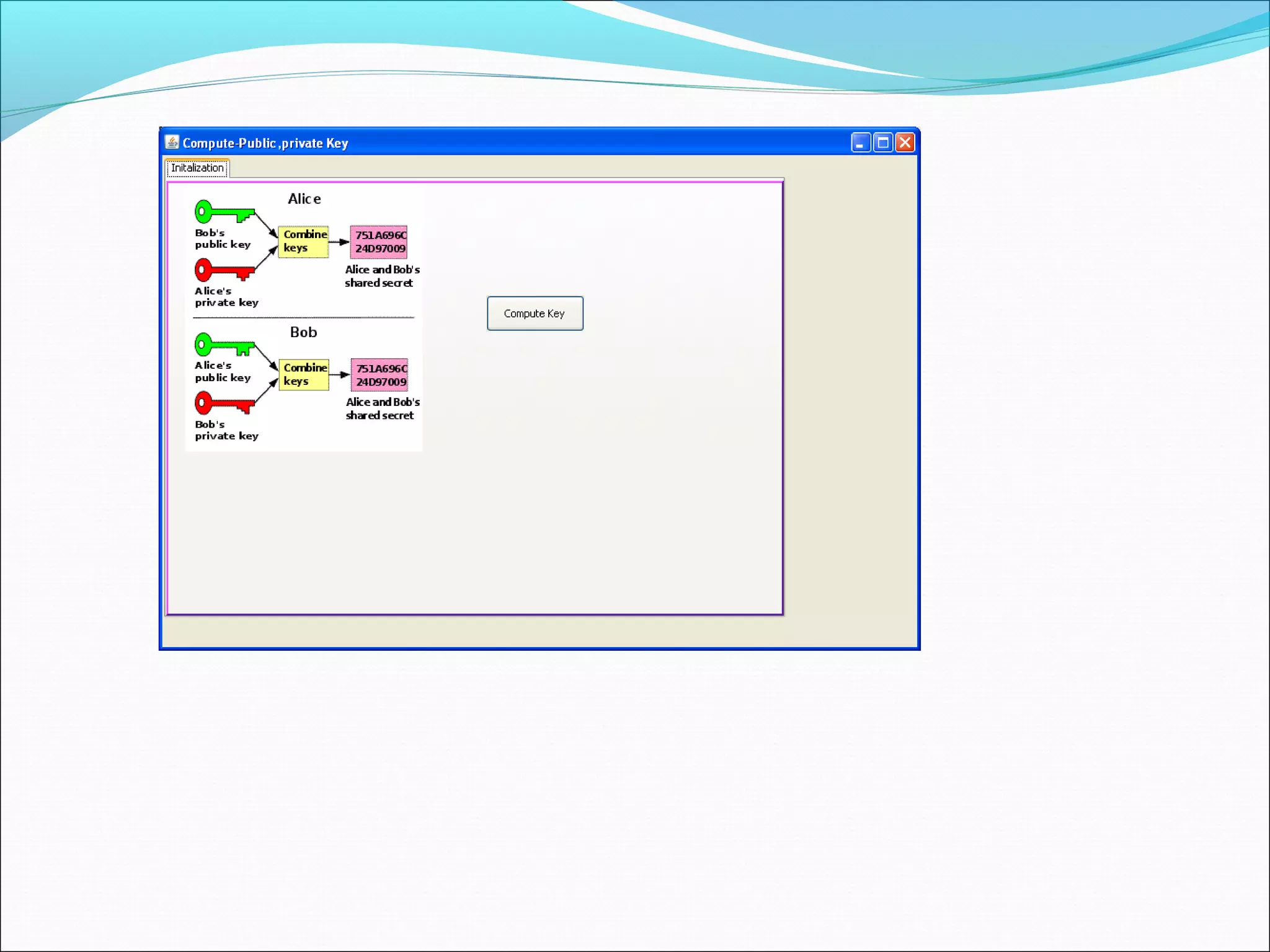The width and height of the screenshot is (1270, 952).
Task: Minimize the Compute-Public,private Key window
Action: [861, 143]
